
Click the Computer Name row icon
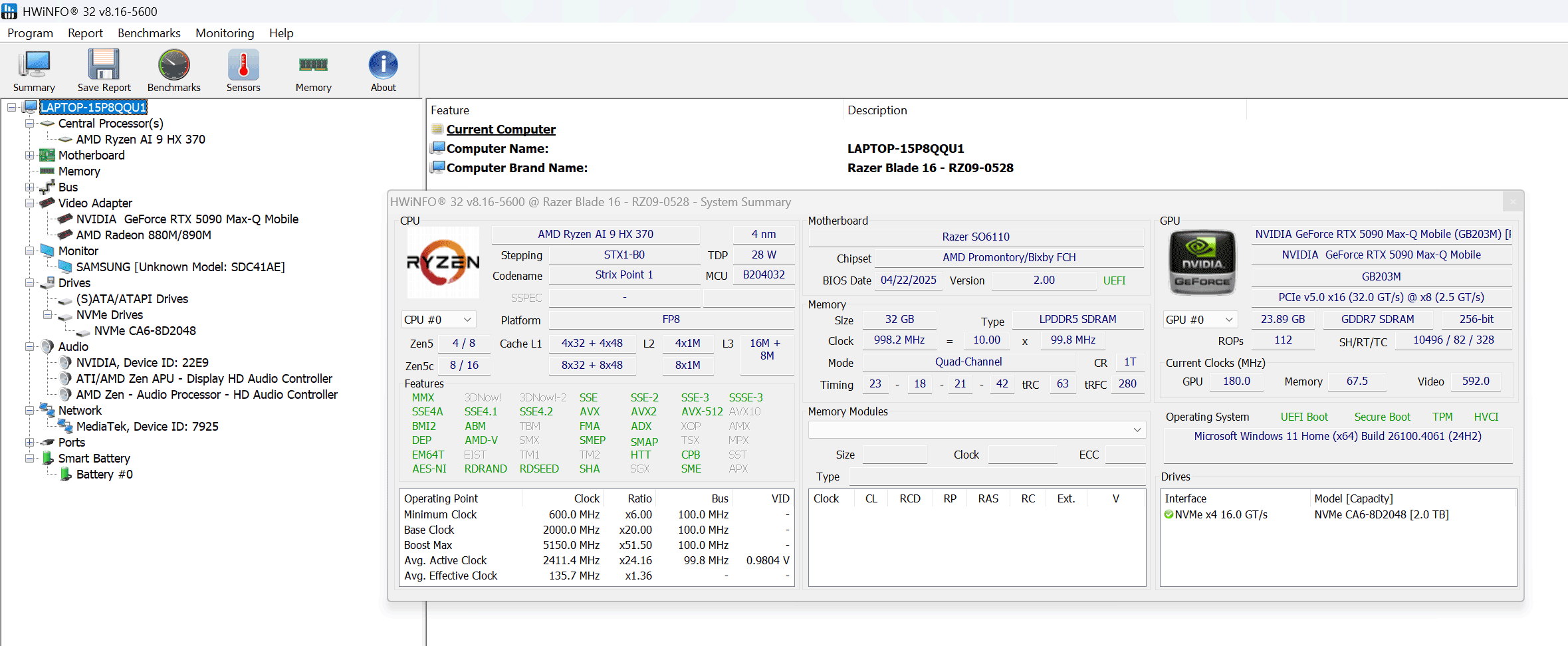click(437, 148)
